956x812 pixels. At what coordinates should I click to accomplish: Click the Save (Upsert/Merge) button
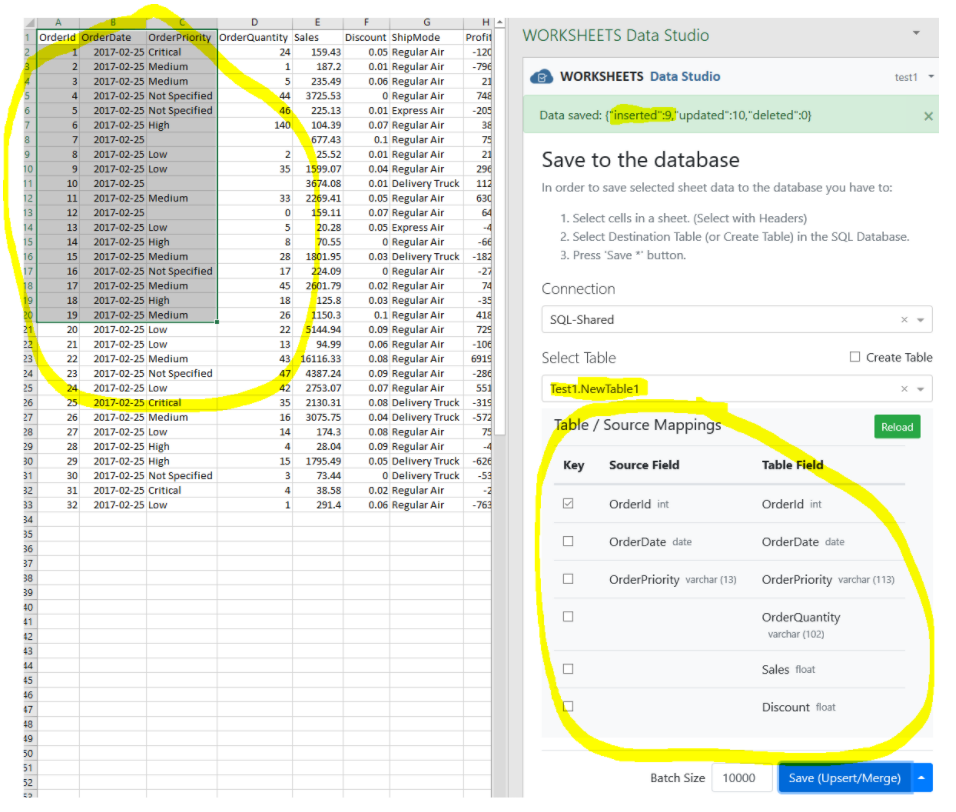pos(844,778)
